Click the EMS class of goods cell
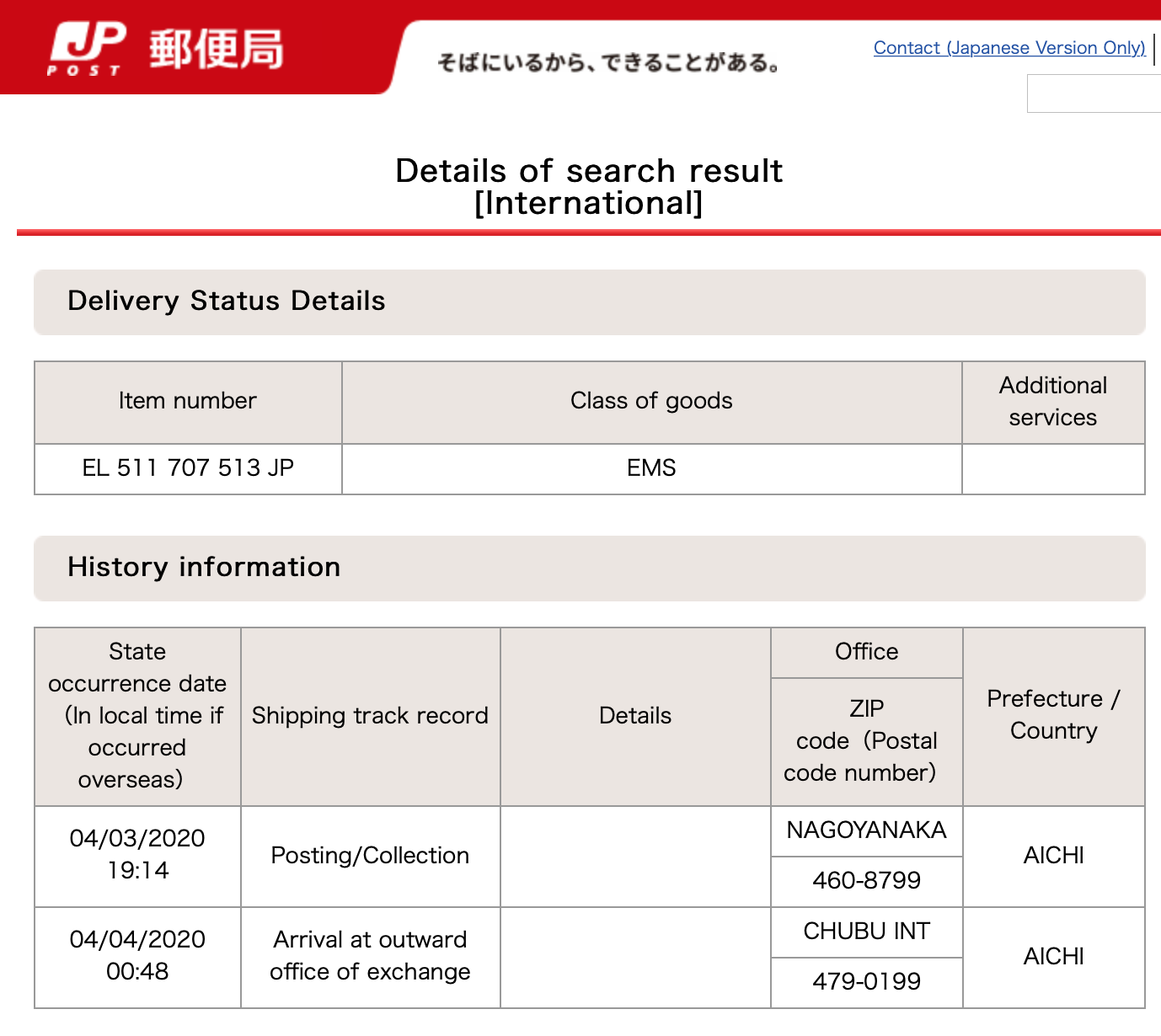Viewport: 1161px width, 1036px height. click(x=651, y=468)
